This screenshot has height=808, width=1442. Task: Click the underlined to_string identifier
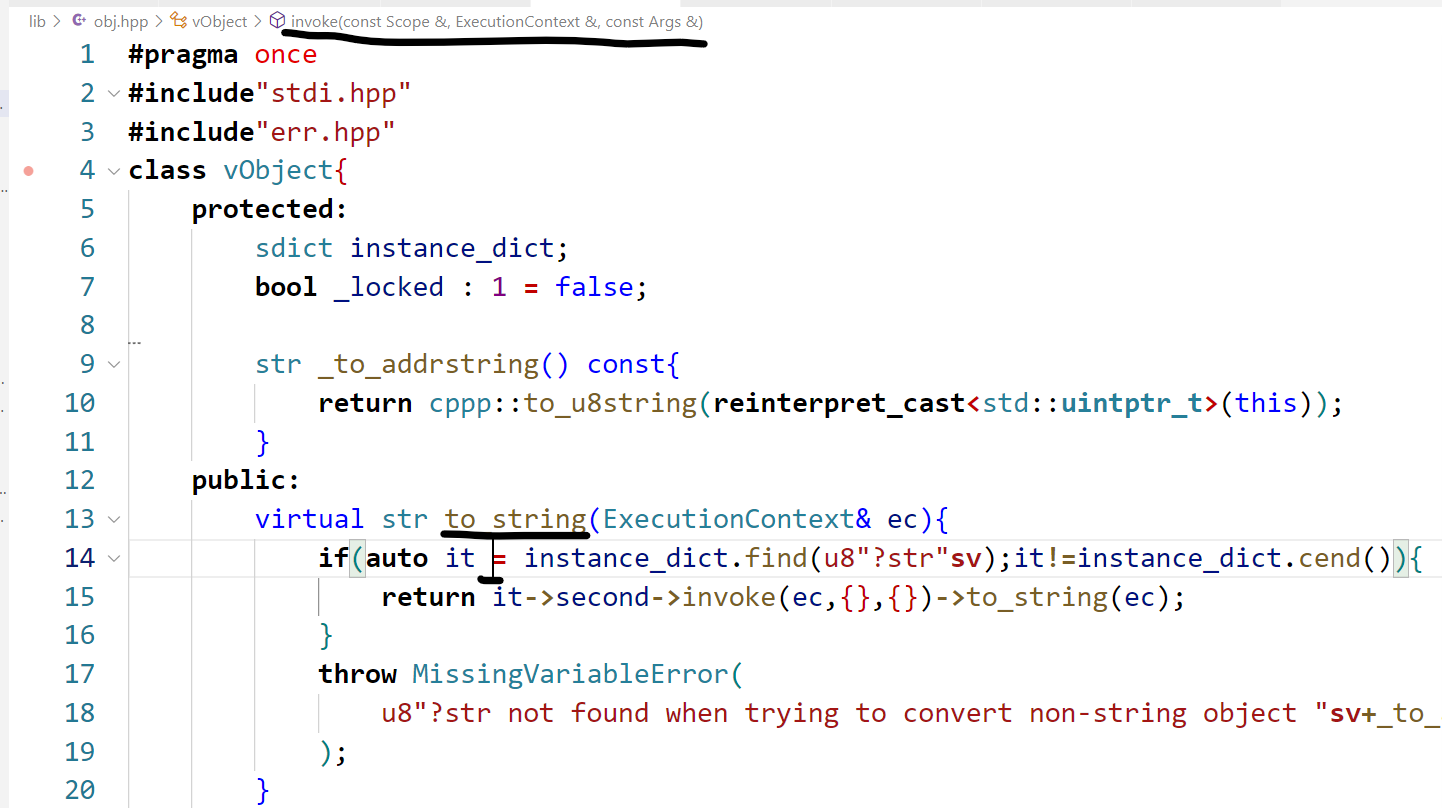[515, 518]
